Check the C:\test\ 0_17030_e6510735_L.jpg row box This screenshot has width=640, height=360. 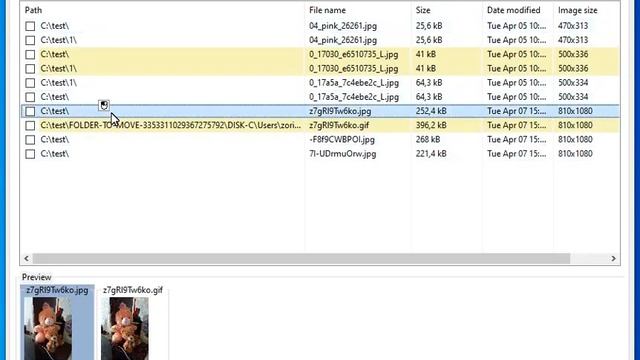click(x=30, y=55)
